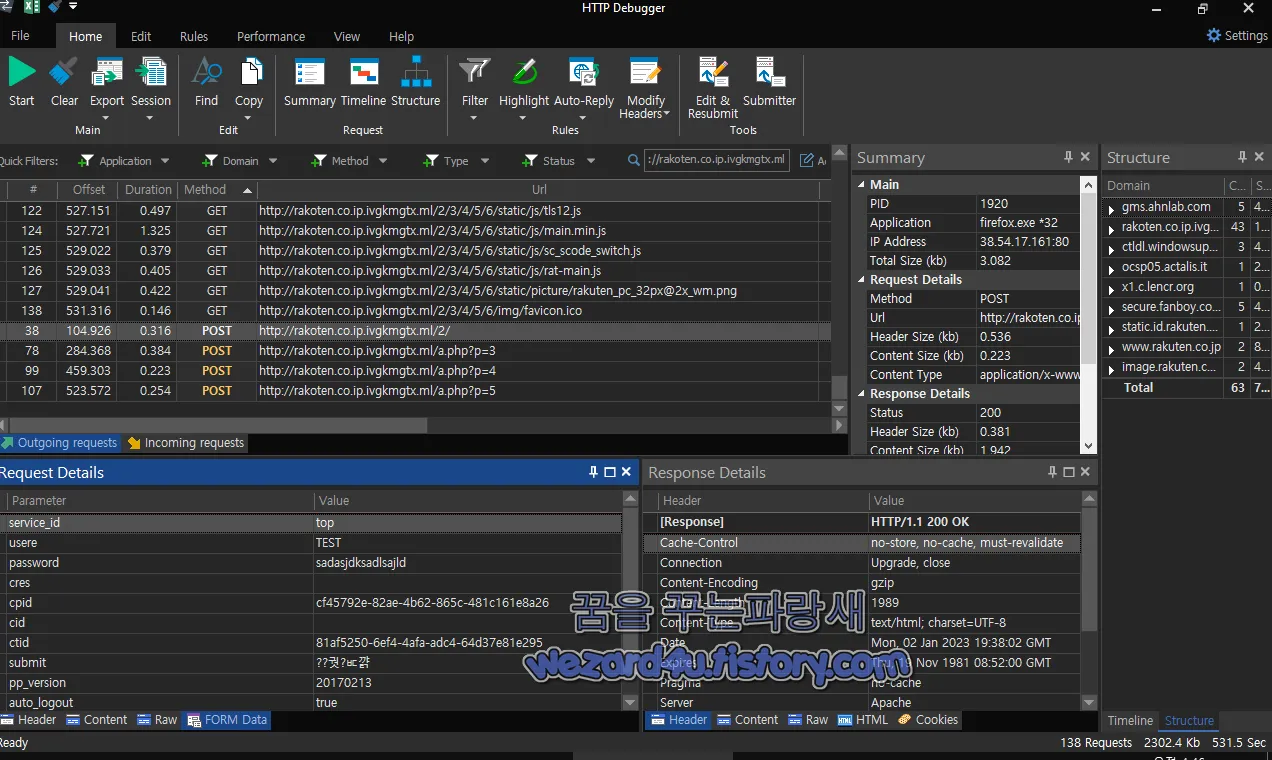The image size is (1272, 760).
Task: Maximize the Request Details panel
Action: pos(610,472)
